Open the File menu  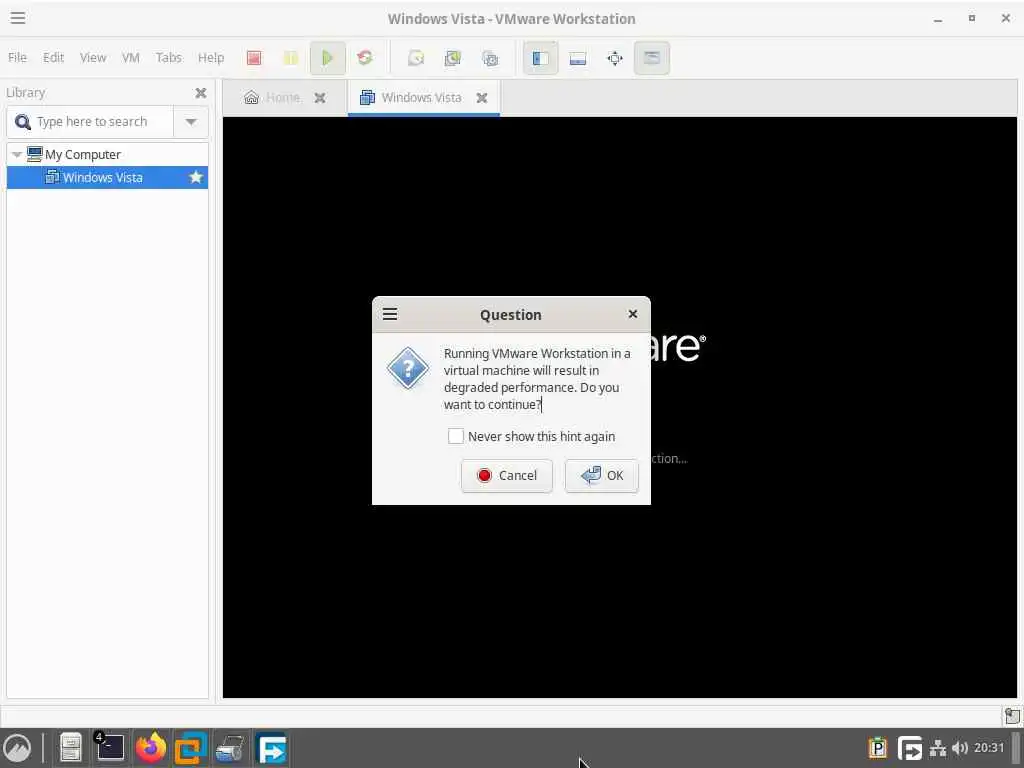tap(18, 57)
